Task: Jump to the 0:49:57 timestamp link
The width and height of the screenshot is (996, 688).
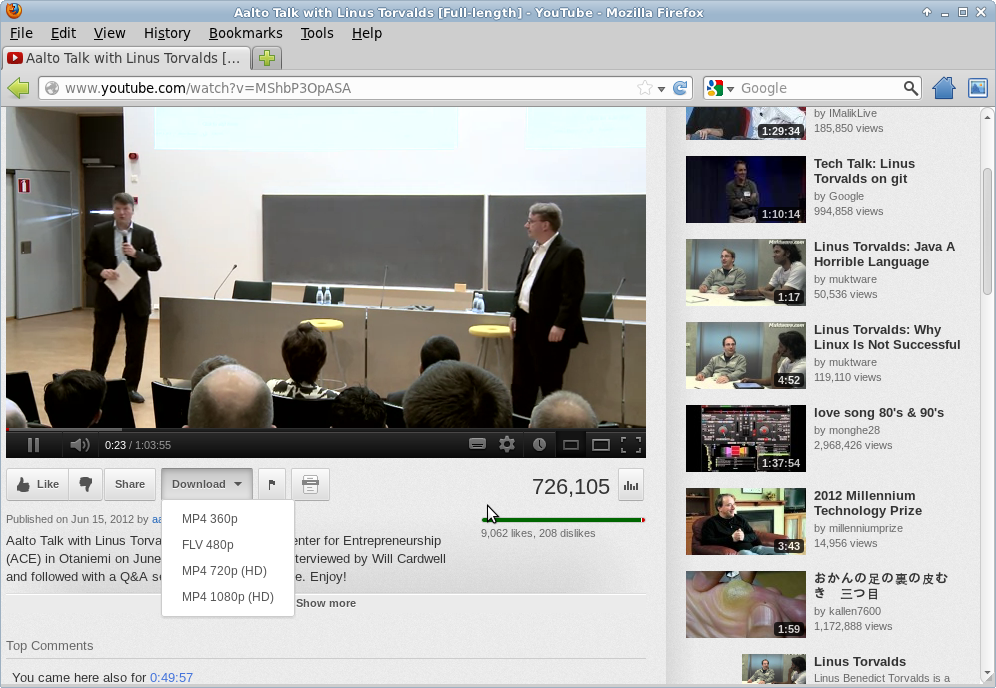Action: coord(172,677)
